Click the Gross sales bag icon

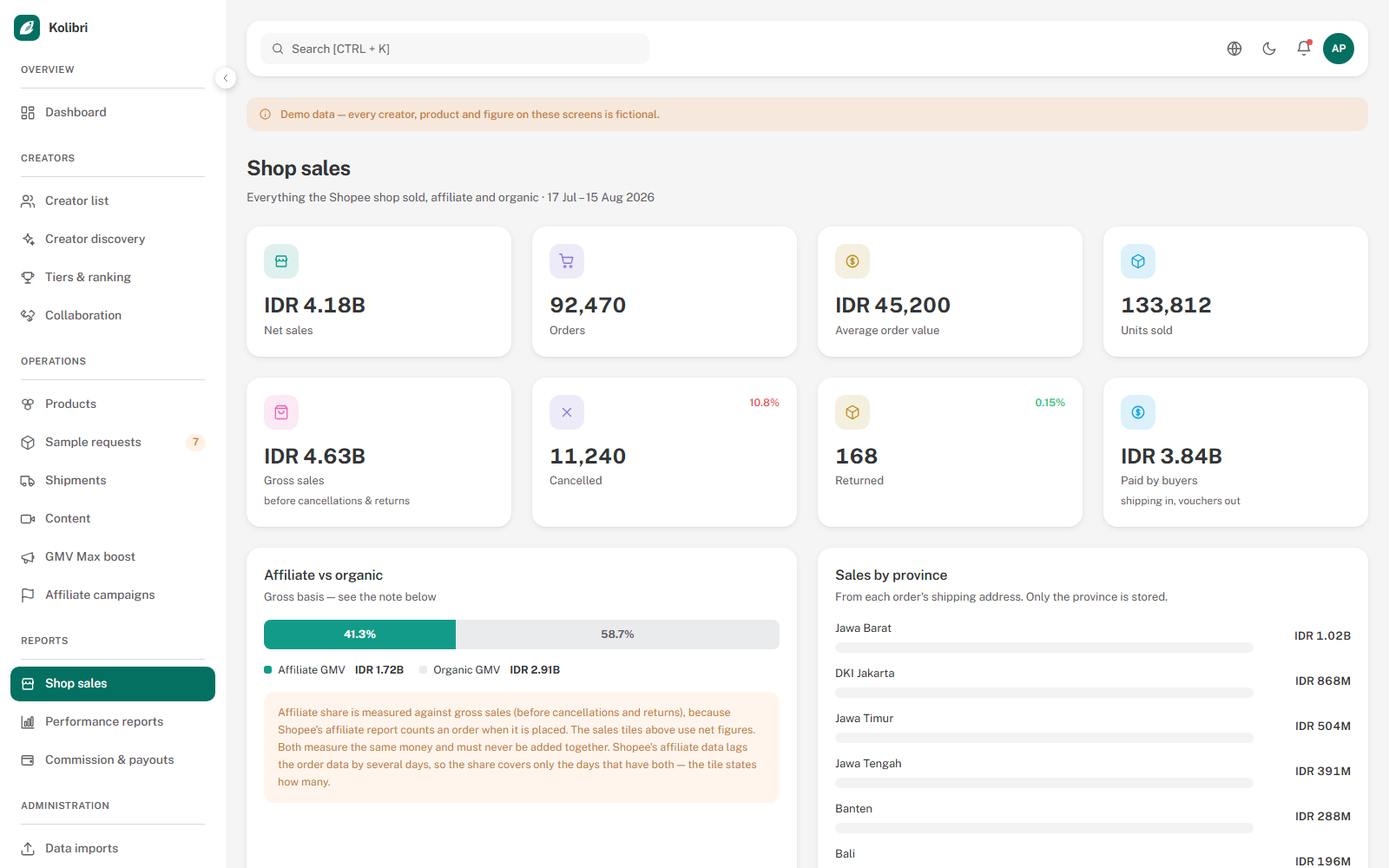click(x=281, y=412)
